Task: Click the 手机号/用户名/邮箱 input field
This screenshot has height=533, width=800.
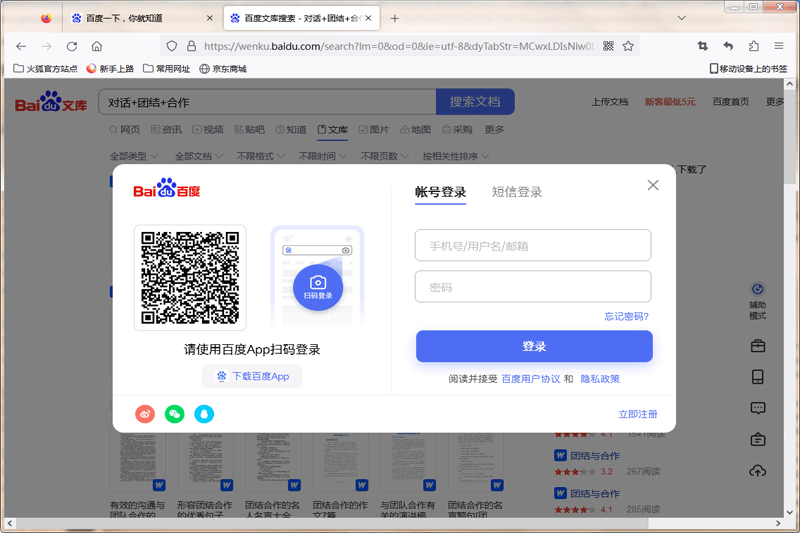Action: click(x=533, y=246)
